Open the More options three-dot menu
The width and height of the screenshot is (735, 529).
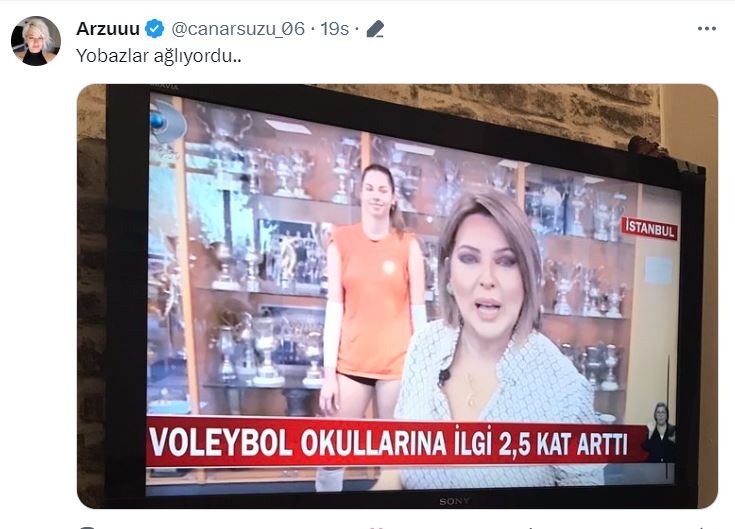[x=706, y=29]
